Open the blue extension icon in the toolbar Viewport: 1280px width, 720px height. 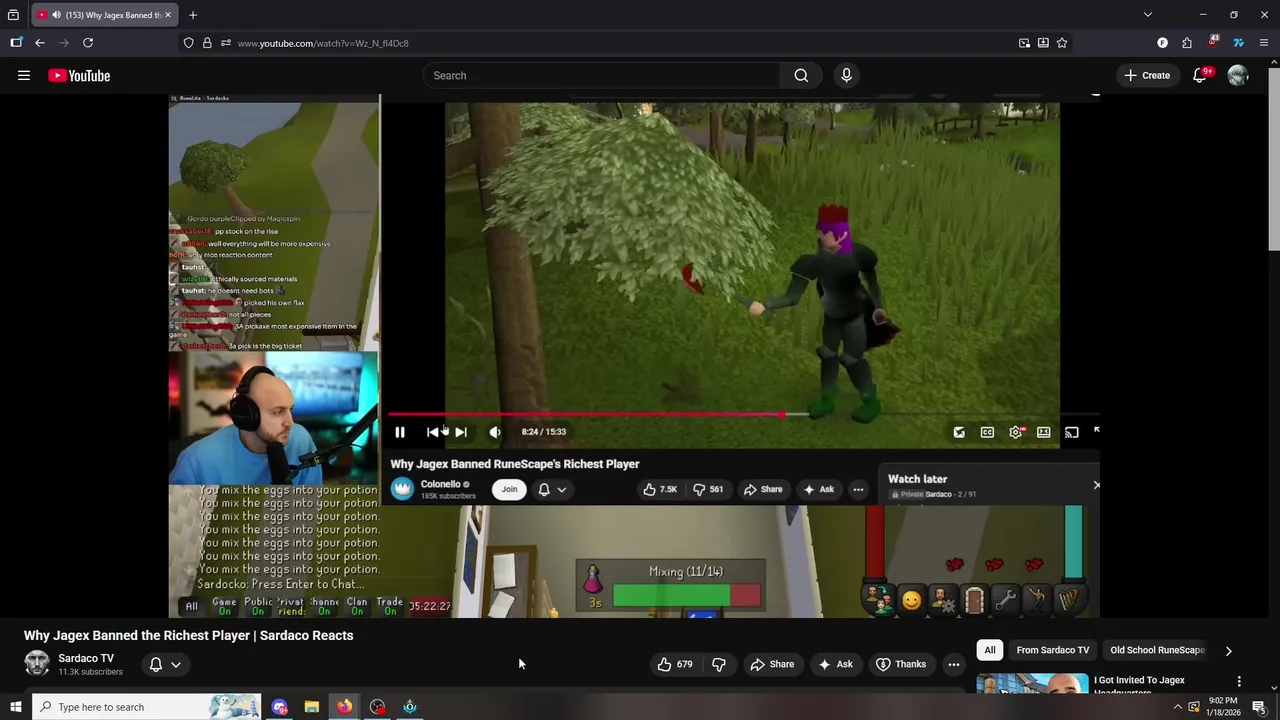tap(1238, 43)
